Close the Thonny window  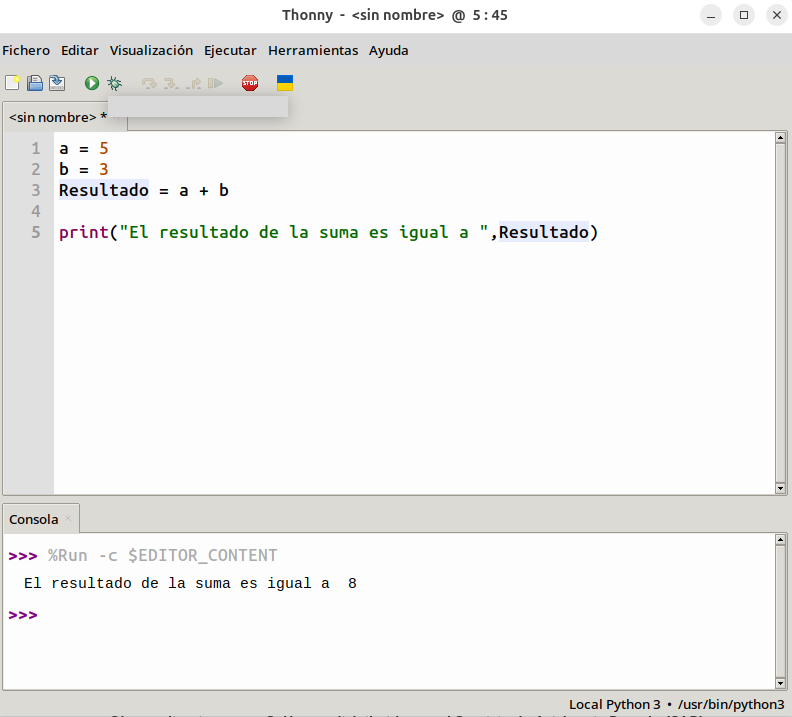(x=777, y=15)
